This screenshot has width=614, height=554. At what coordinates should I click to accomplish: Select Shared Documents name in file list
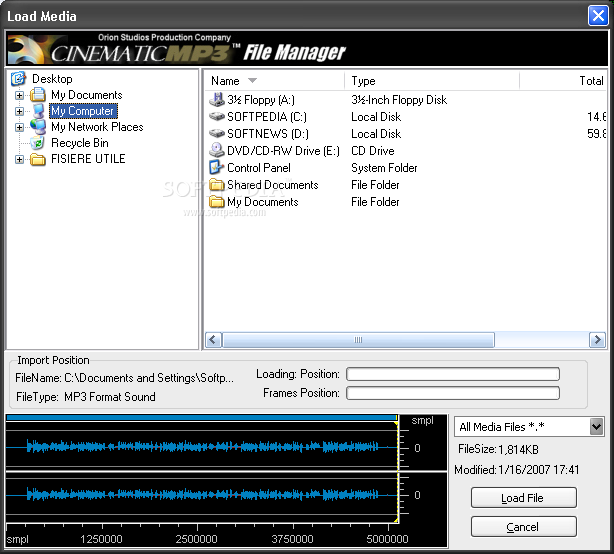click(273, 184)
